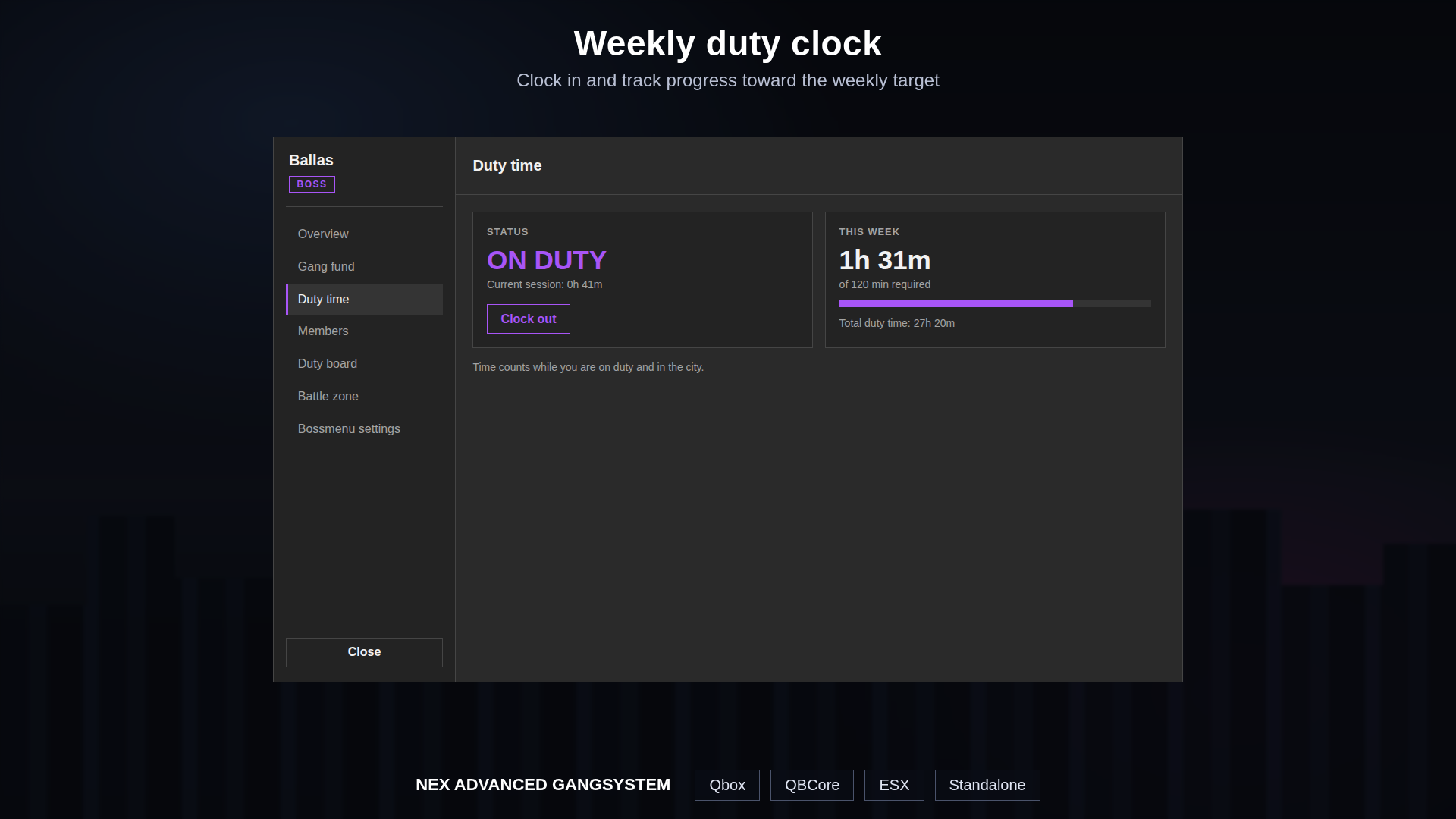Open the Battle zone section

(x=364, y=397)
